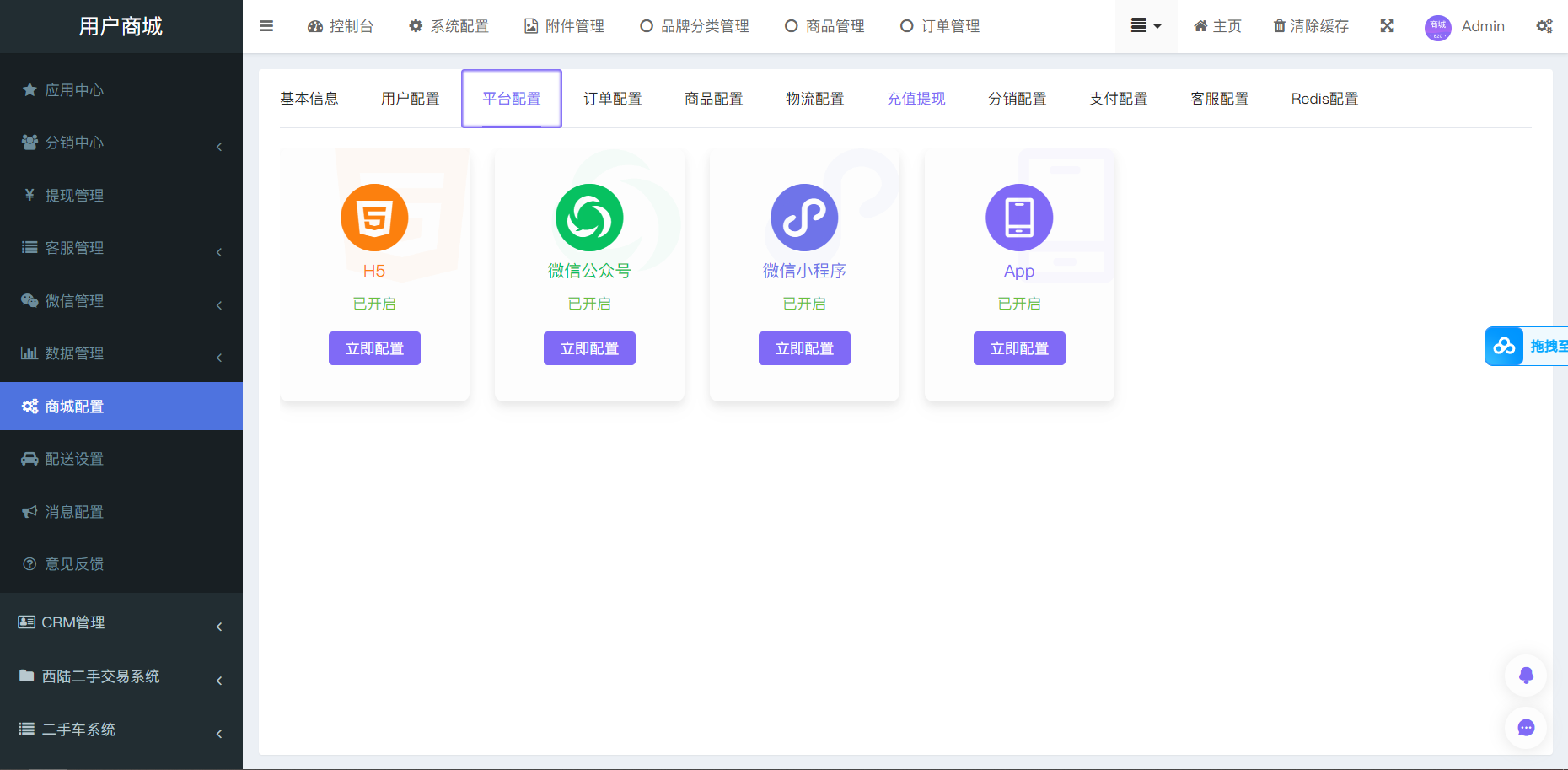Click the WeChat icon beside 微信管理
Viewport: 1568px width, 770px height.
point(30,300)
